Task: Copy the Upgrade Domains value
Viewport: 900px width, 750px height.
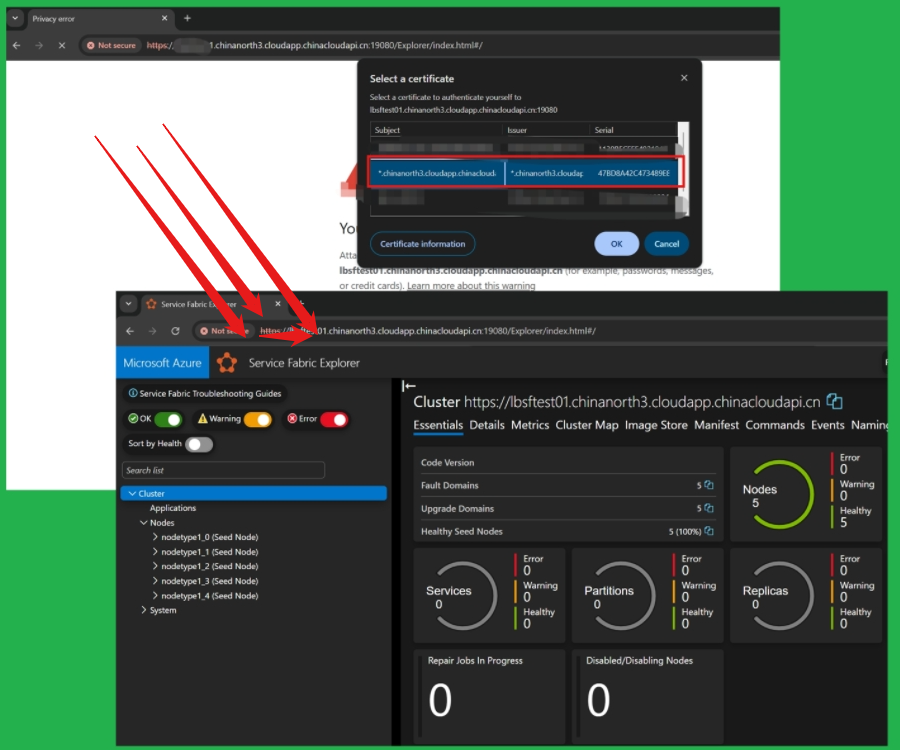Action: point(709,508)
